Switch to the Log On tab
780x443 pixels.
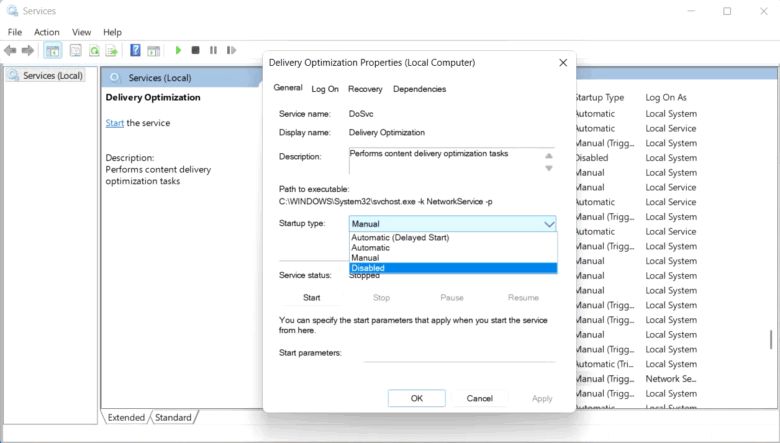click(325, 89)
